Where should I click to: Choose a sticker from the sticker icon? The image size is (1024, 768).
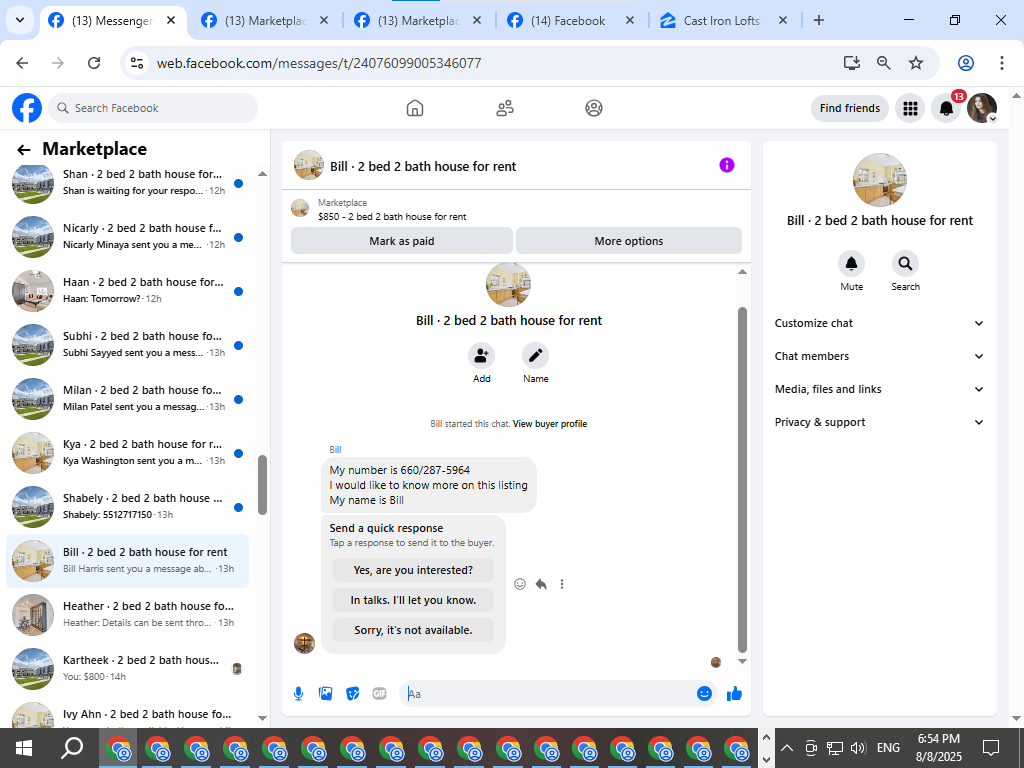pyautogui.click(x=353, y=694)
